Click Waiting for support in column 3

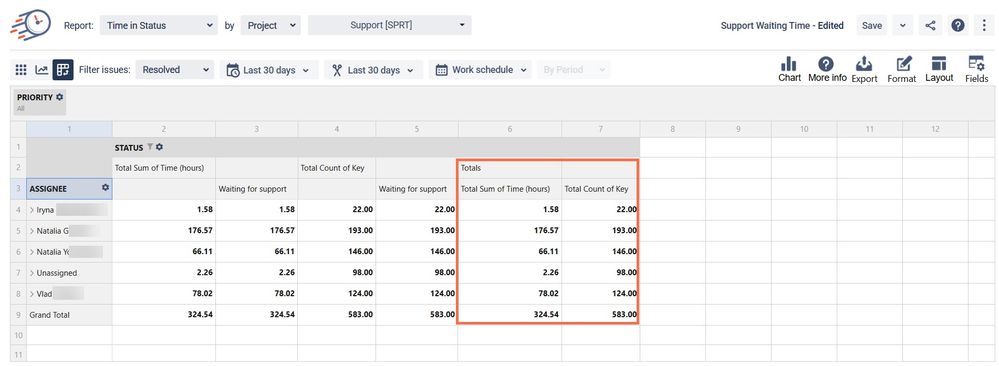257,189
